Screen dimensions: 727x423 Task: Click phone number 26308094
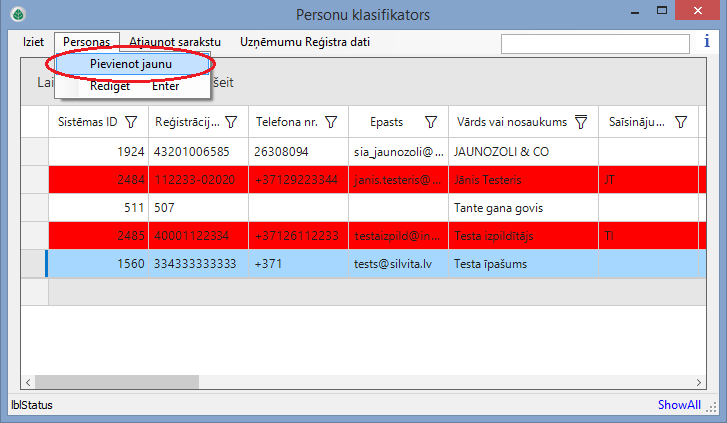[299, 152]
